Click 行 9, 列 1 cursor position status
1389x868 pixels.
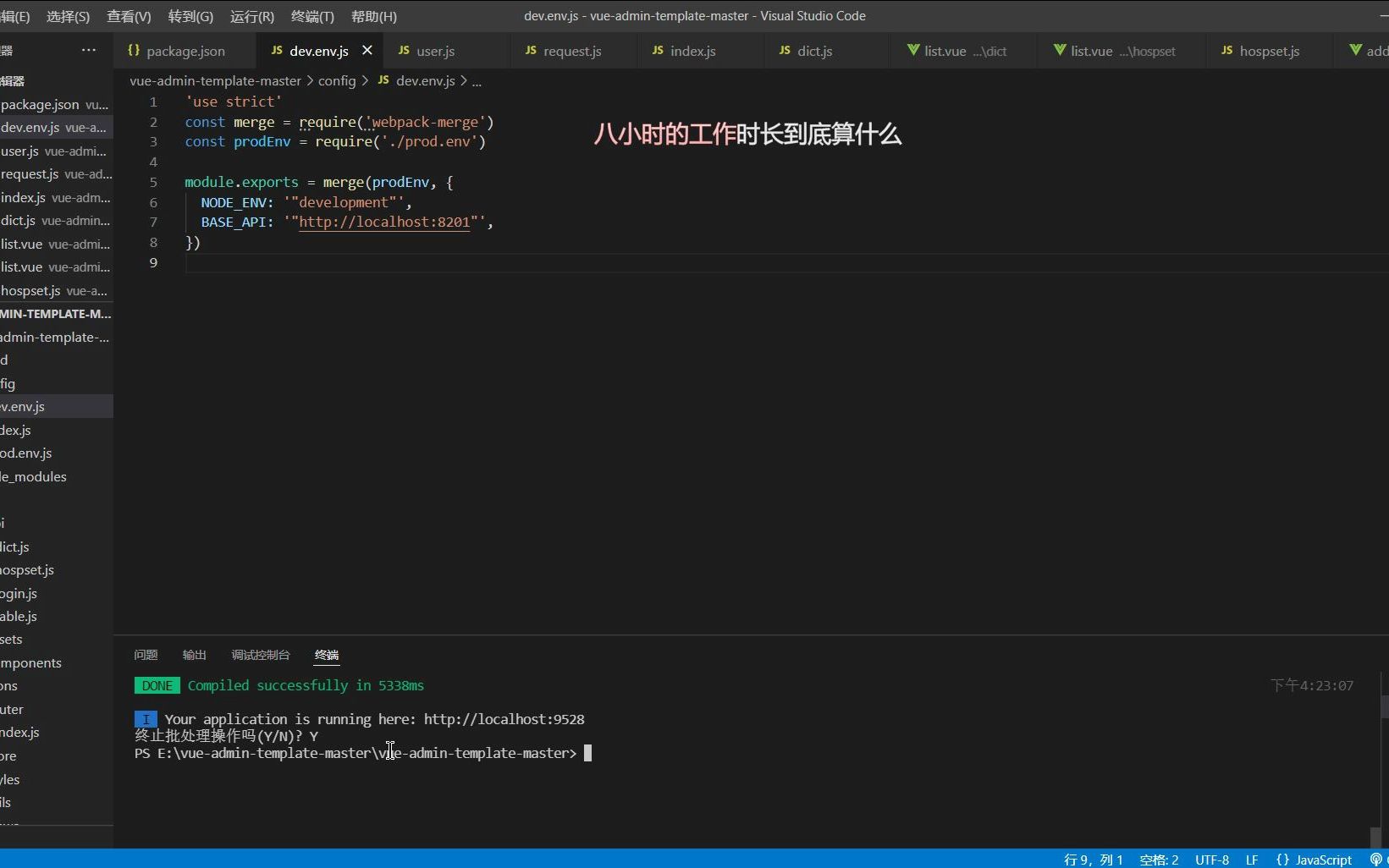pos(1093,860)
